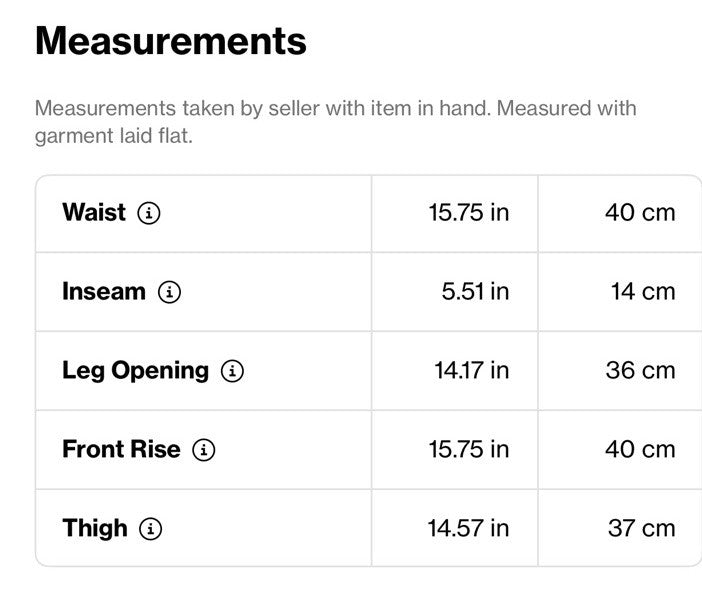702x593 pixels.
Task: Open the Front Rise info icon
Action: click(x=204, y=450)
